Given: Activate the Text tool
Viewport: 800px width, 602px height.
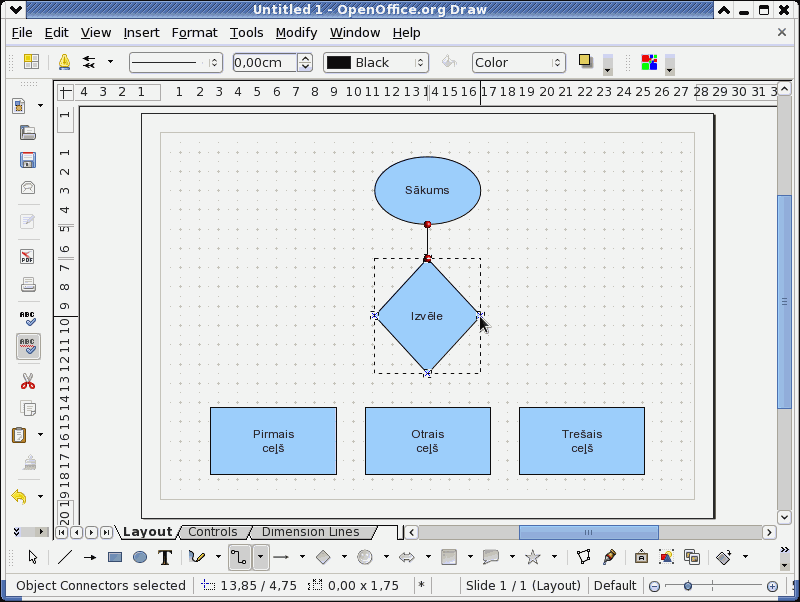Looking at the screenshot, I should (165, 557).
